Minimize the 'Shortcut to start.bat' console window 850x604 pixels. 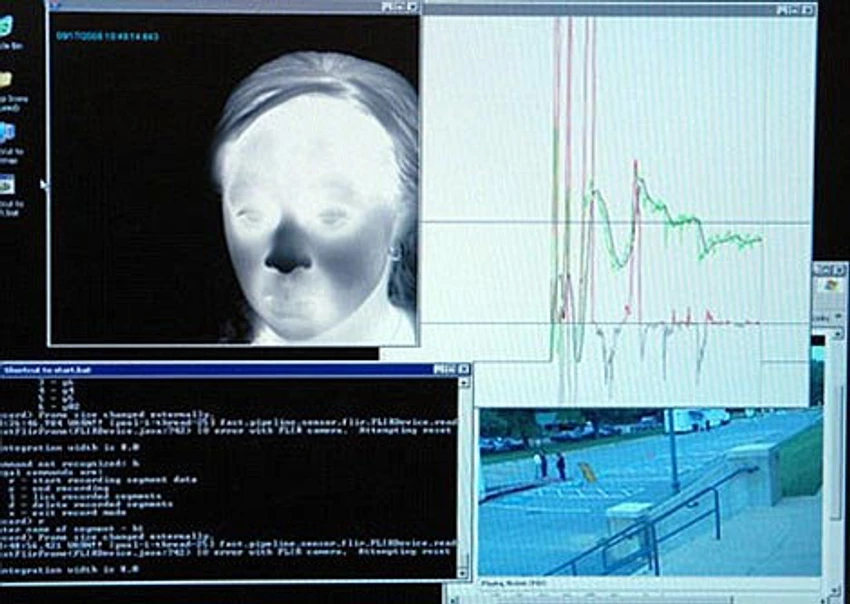[439, 369]
